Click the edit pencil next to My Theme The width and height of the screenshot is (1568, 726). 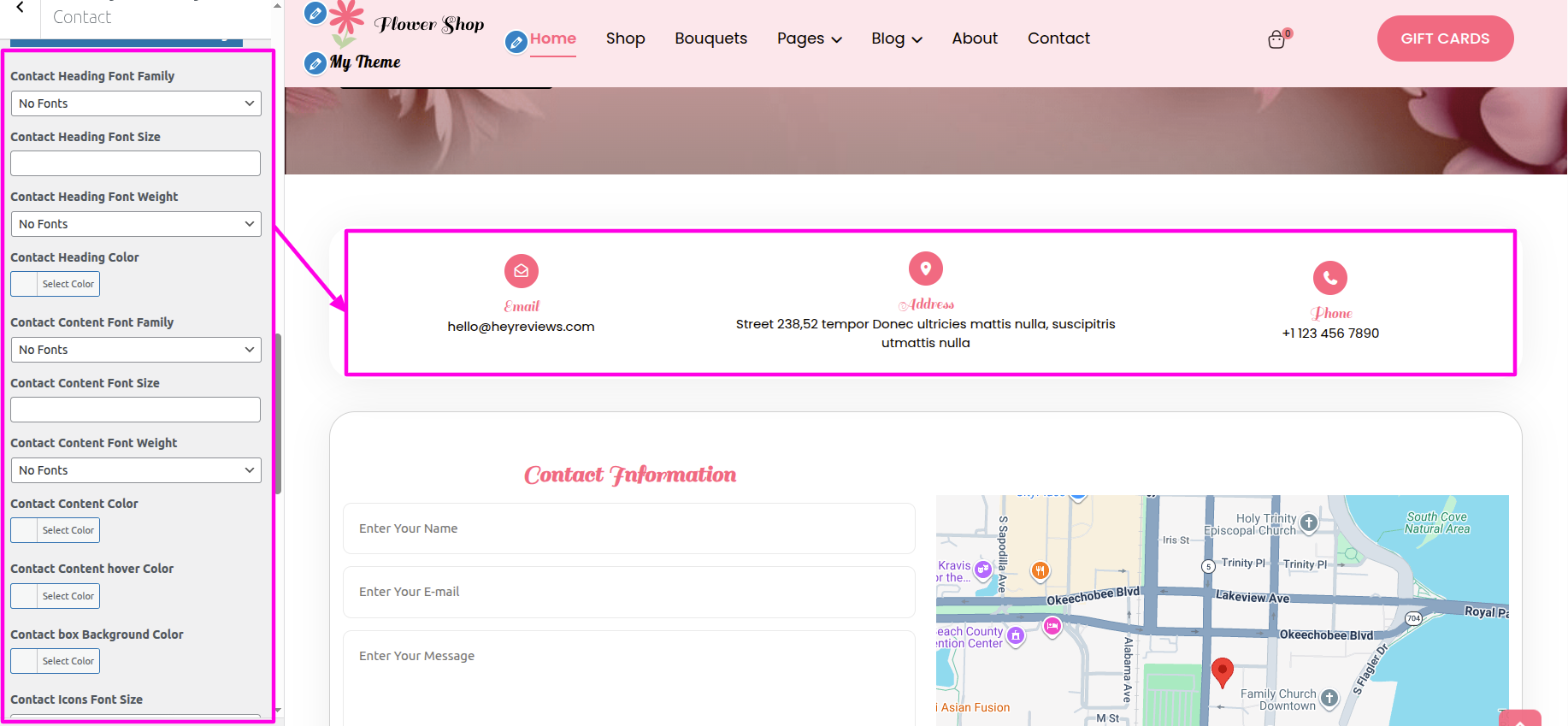(315, 62)
